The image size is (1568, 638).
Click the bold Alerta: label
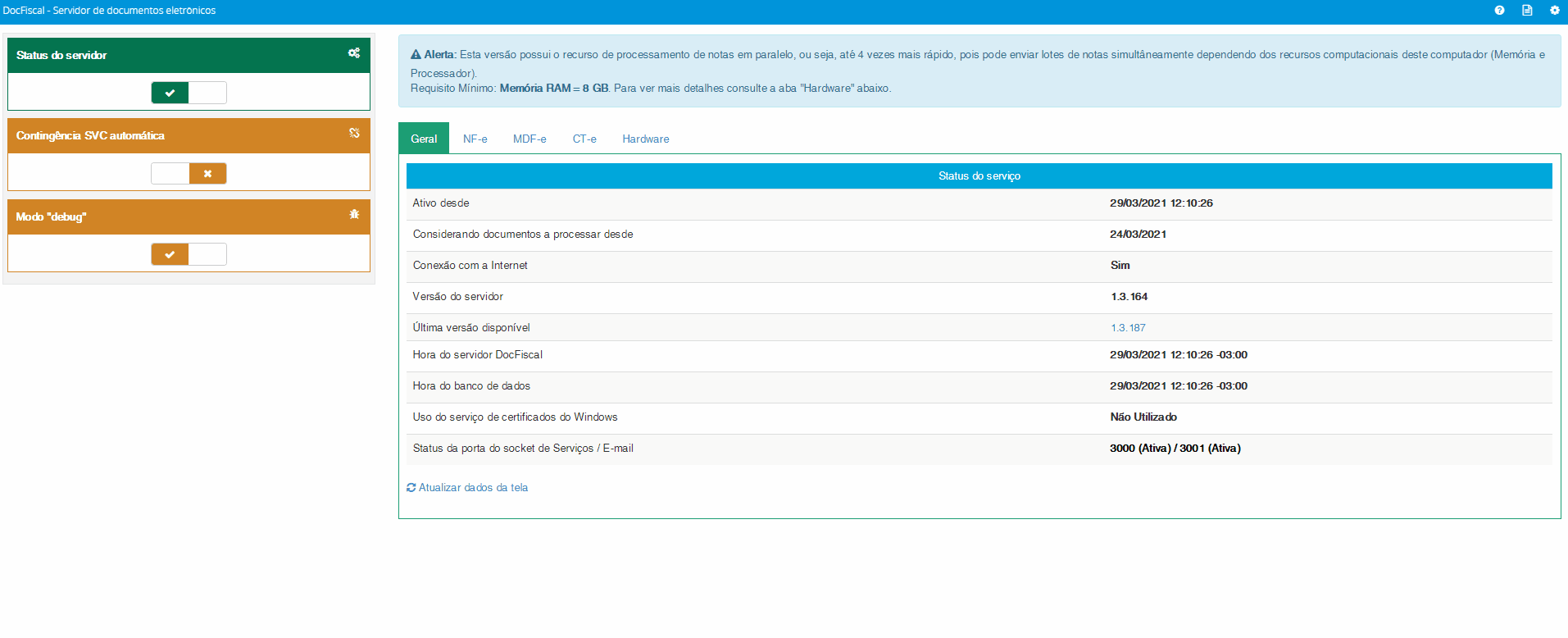point(440,55)
